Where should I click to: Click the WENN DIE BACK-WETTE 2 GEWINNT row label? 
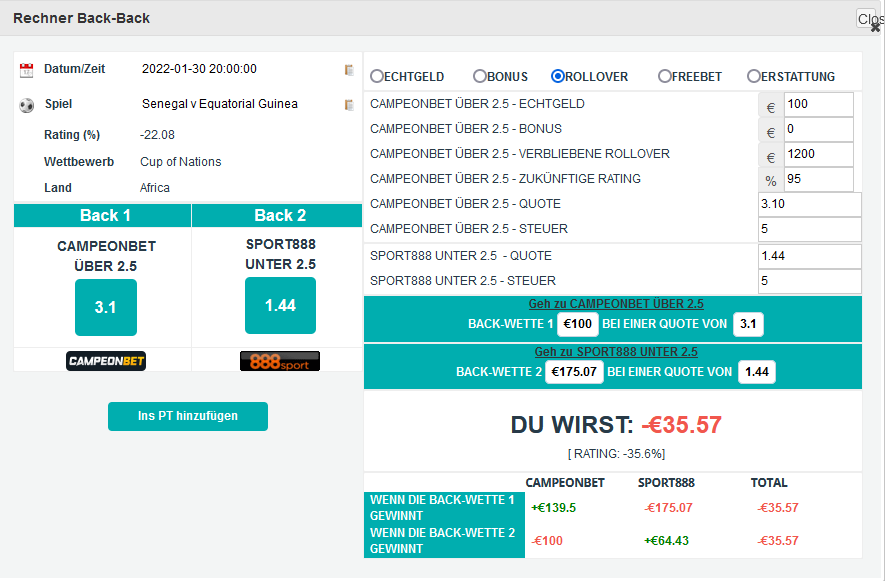442,541
